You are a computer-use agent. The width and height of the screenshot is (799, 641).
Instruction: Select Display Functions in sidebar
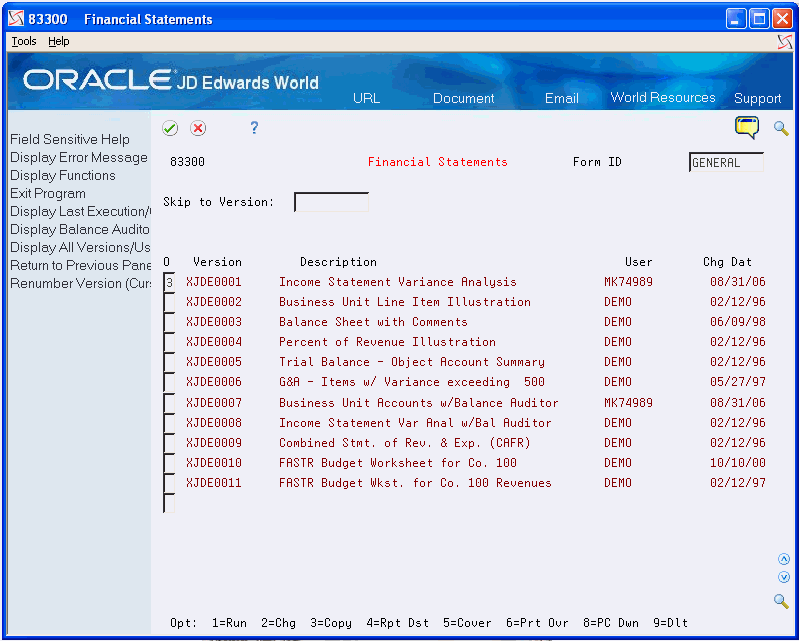tap(63, 175)
